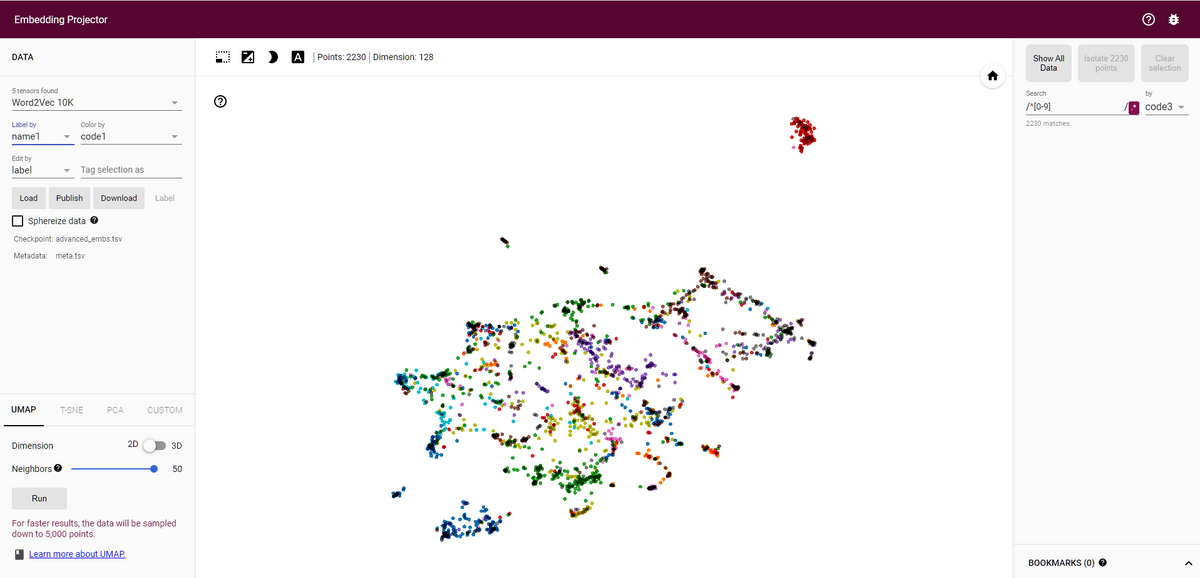
Task: Enable the Sphereize data checkbox
Action: (x=18, y=221)
